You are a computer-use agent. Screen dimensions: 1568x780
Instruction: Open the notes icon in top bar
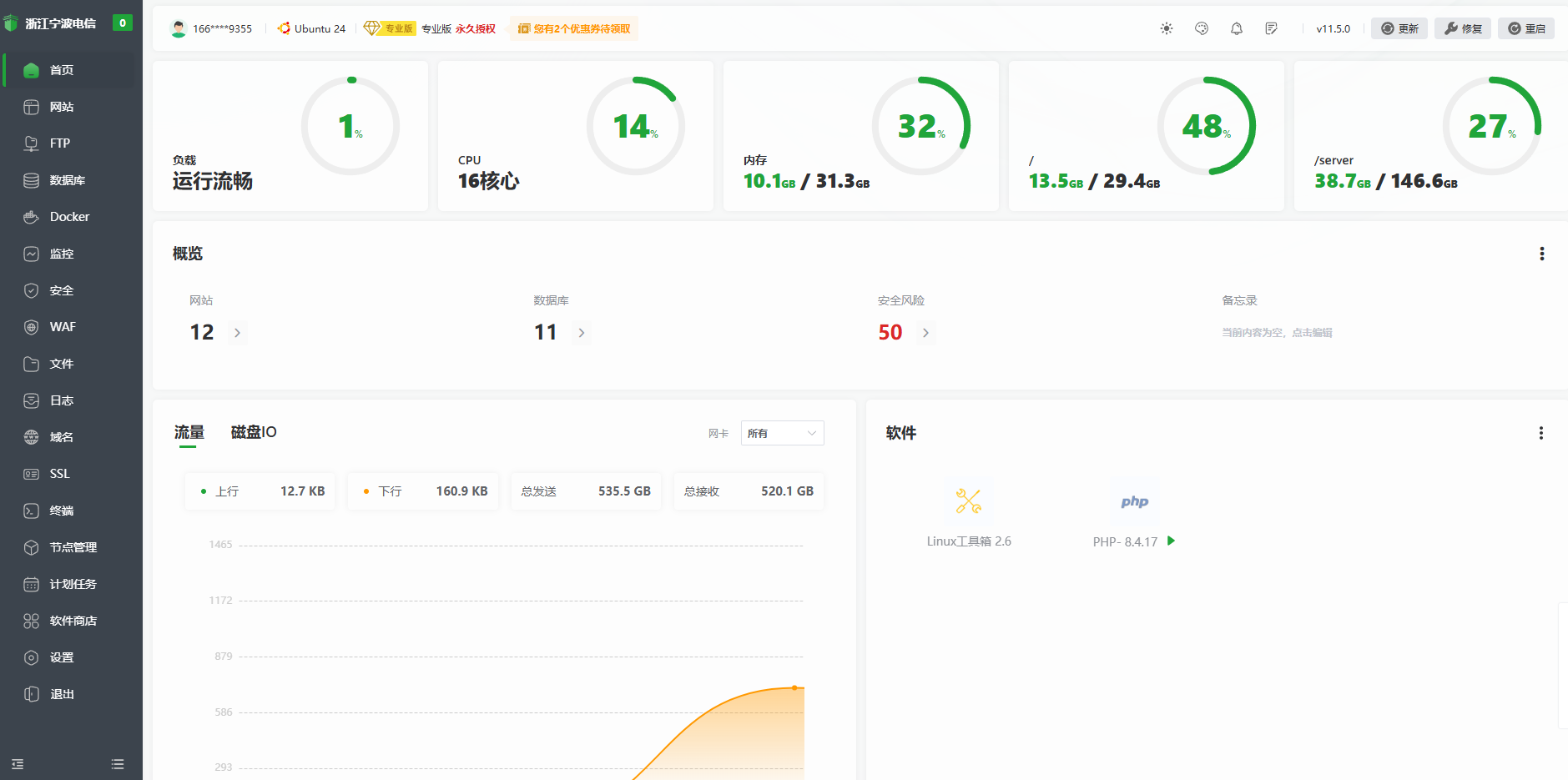1272,28
